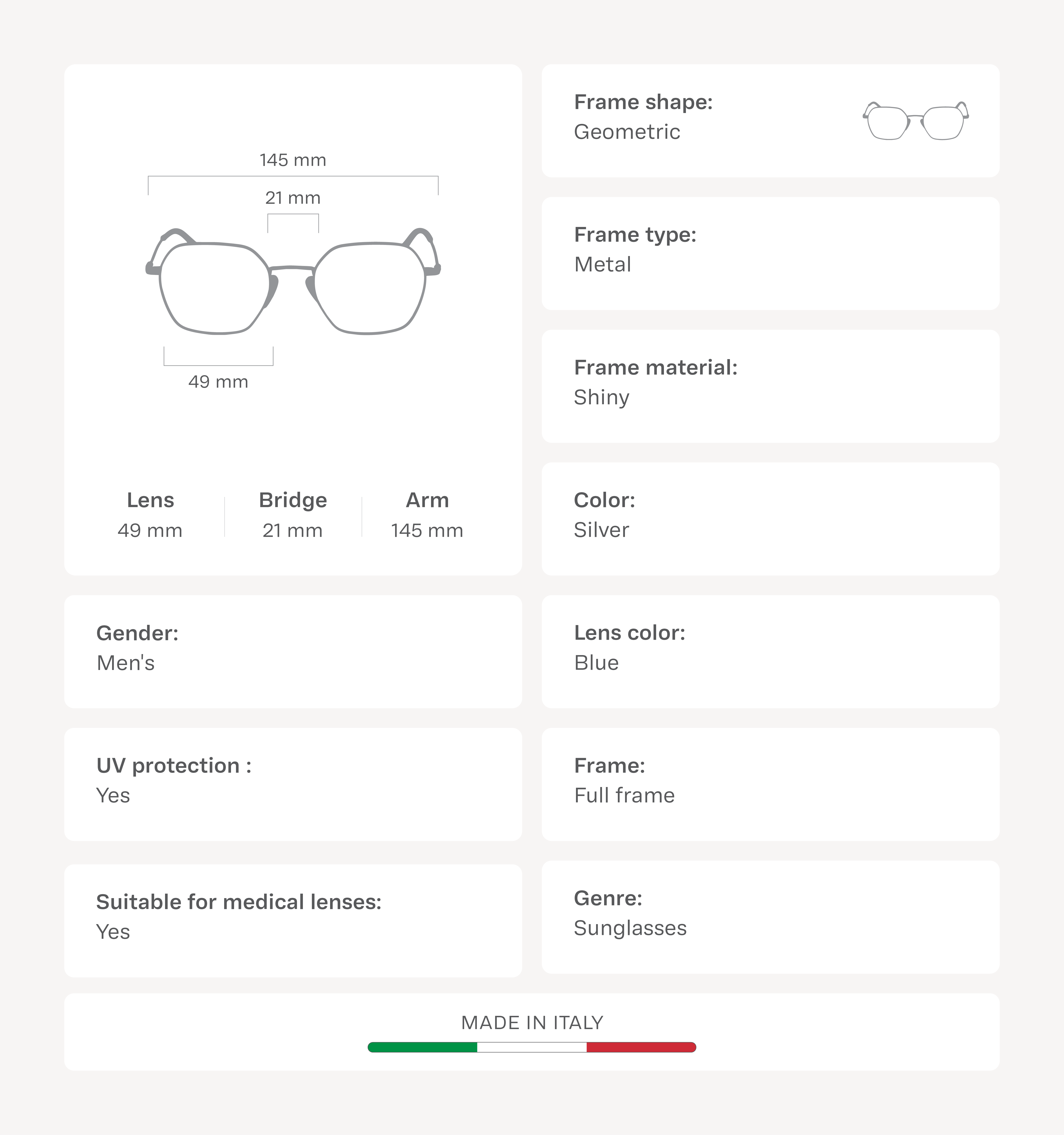Screen dimensions: 1064x1135
Task: Click the Frame material Shiny card
Action: [770, 386]
